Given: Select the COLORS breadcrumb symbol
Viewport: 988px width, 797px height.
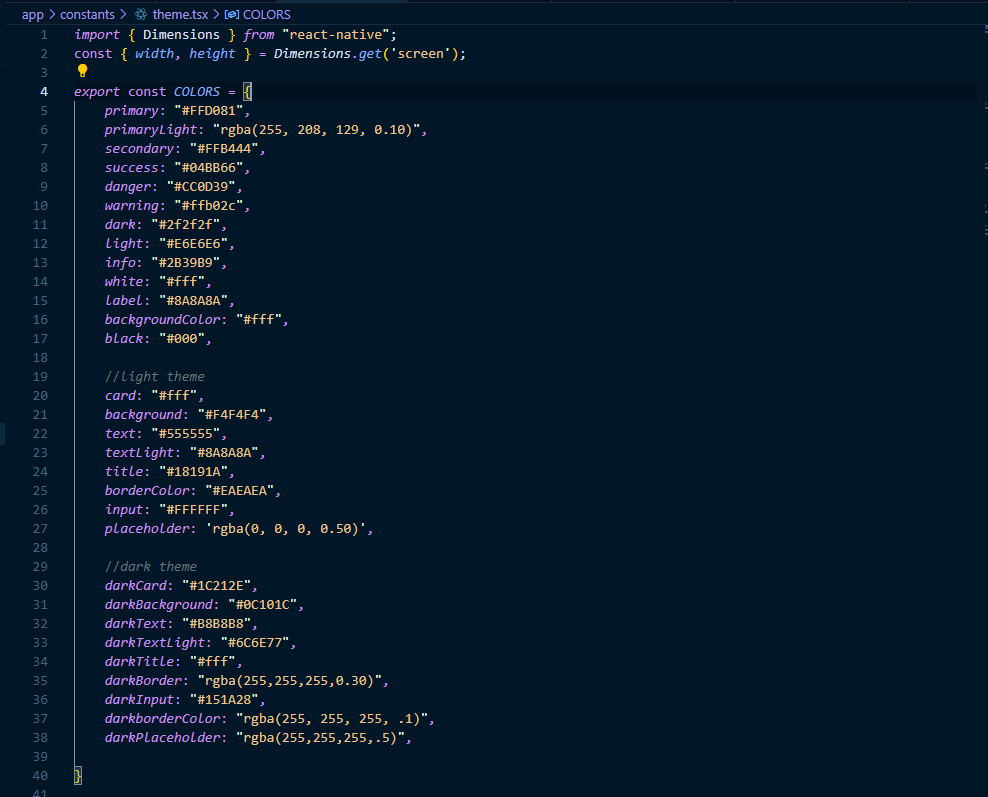Looking at the screenshot, I should point(267,15).
